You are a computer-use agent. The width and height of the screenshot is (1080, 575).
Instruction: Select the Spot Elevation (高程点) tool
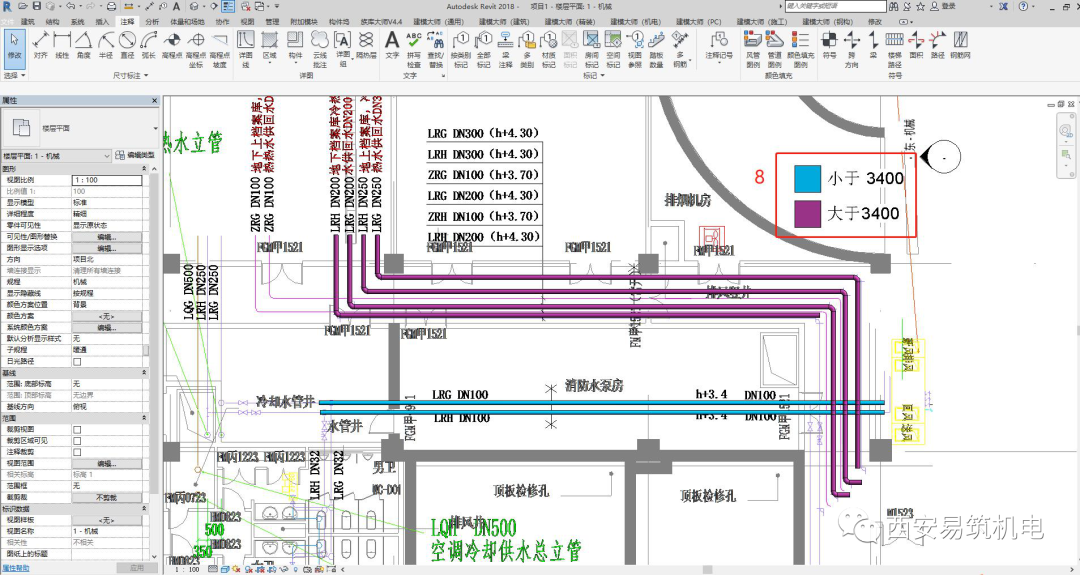172,45
